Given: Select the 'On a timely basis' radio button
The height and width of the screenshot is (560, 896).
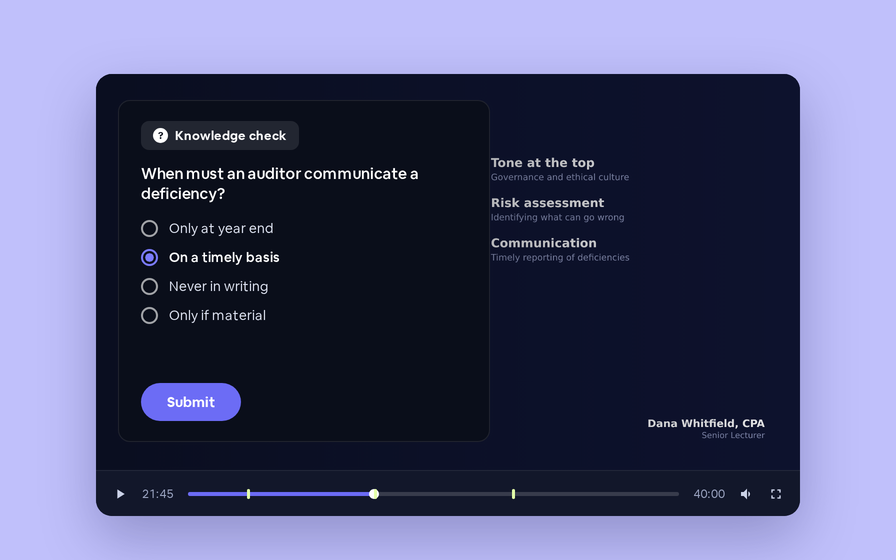Looking at the screenshot, I should click(150, 258).
